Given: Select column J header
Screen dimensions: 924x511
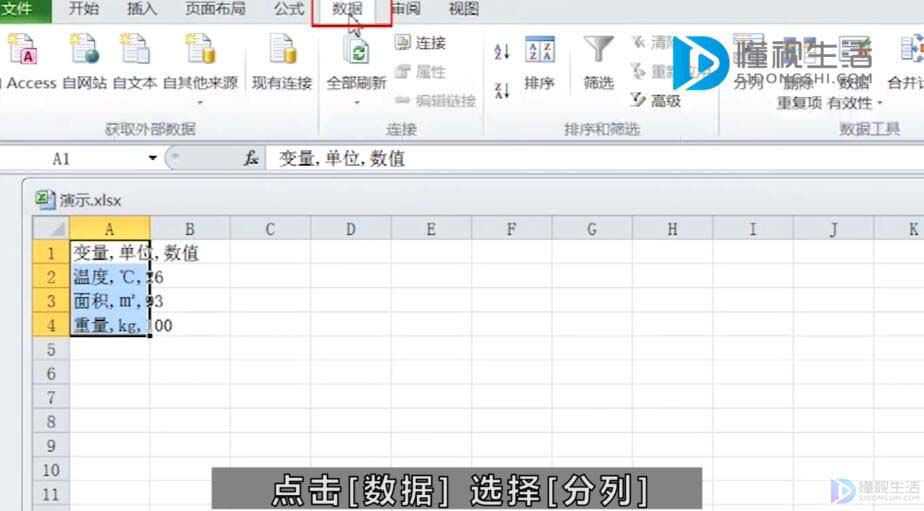Looking at the screenshot, I should coord(833,228).
